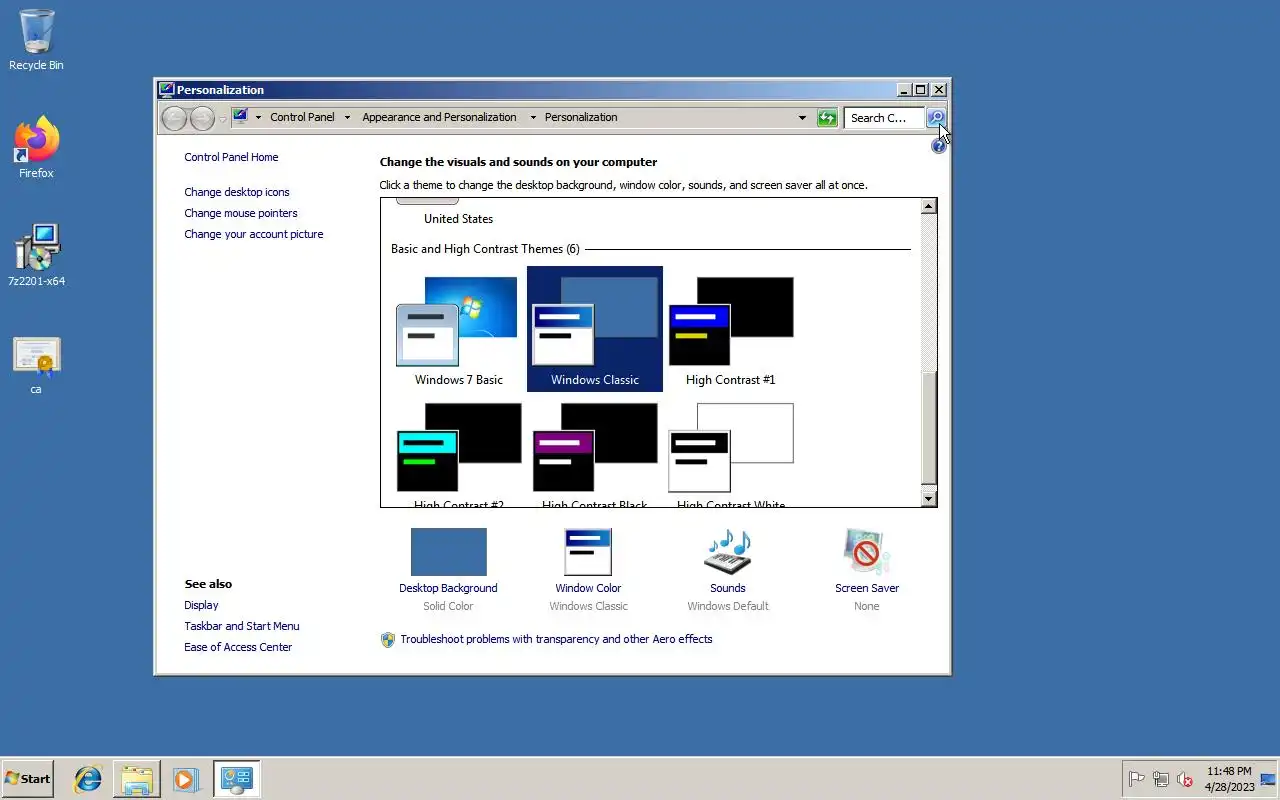Expand dropdown arrow before Control Panel breadcrumb

[258, 117]
